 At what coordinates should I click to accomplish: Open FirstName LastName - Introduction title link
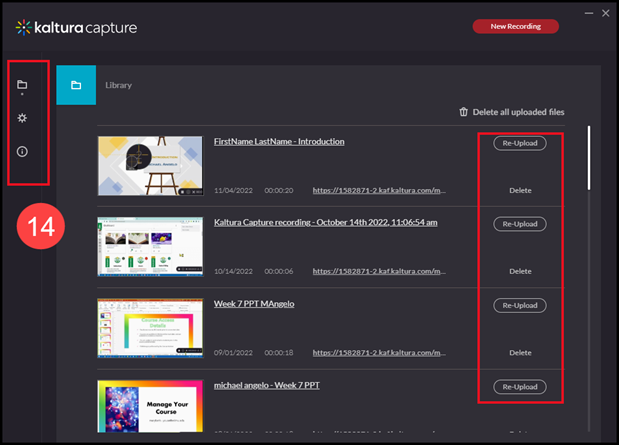point(279,142)
